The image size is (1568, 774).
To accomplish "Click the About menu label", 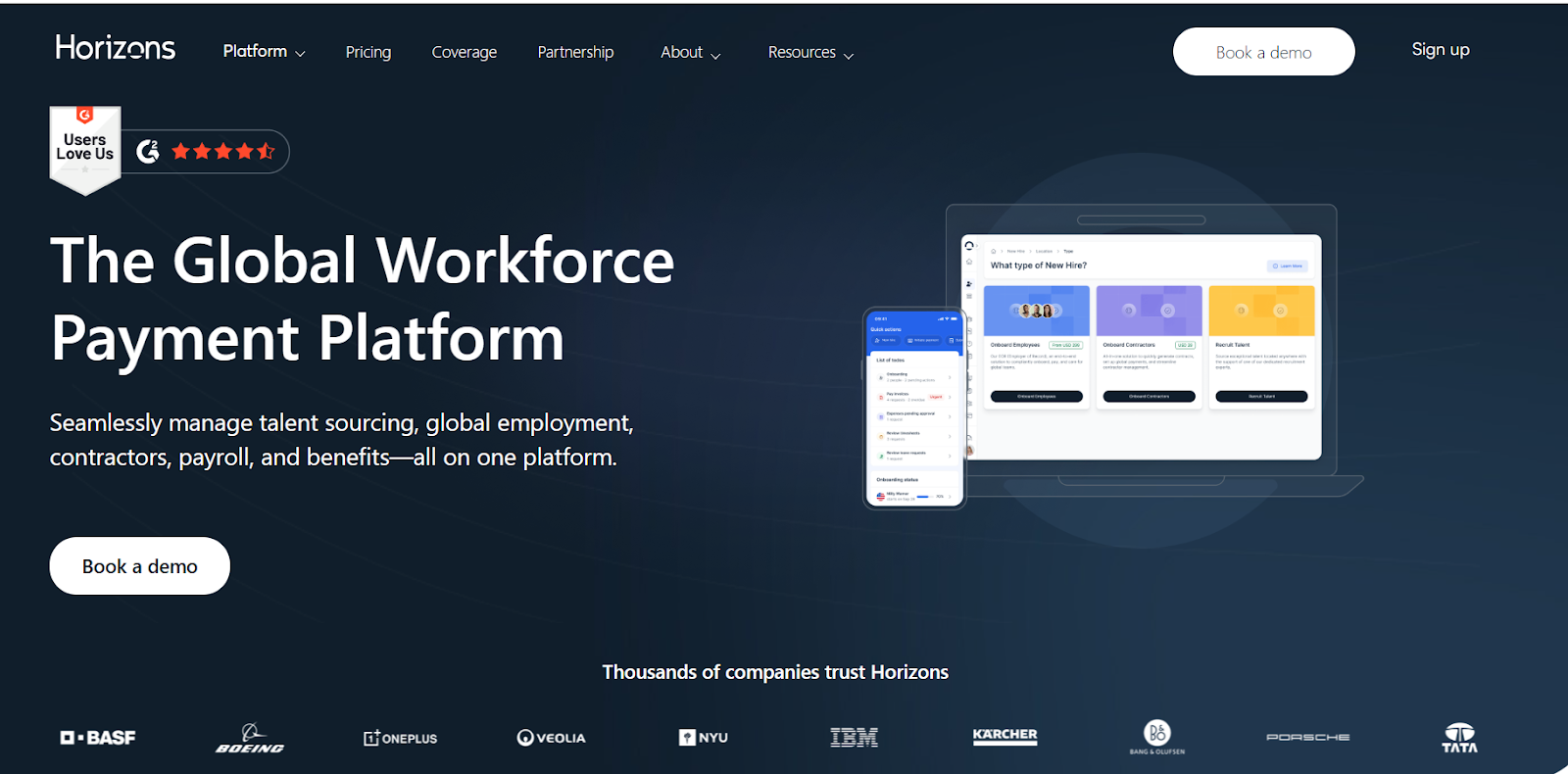I will (681, 52).
